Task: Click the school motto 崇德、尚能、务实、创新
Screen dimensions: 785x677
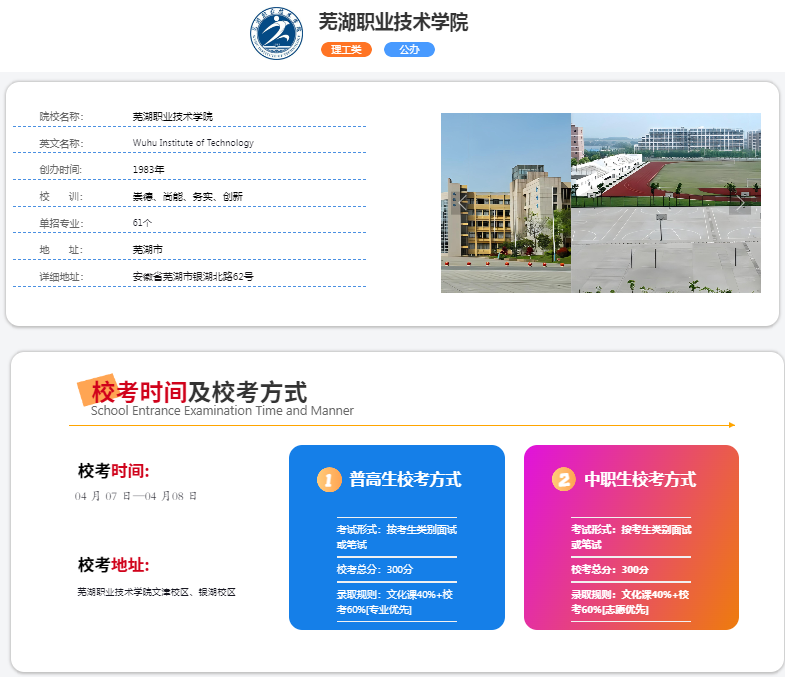Action: coord(187,197)
